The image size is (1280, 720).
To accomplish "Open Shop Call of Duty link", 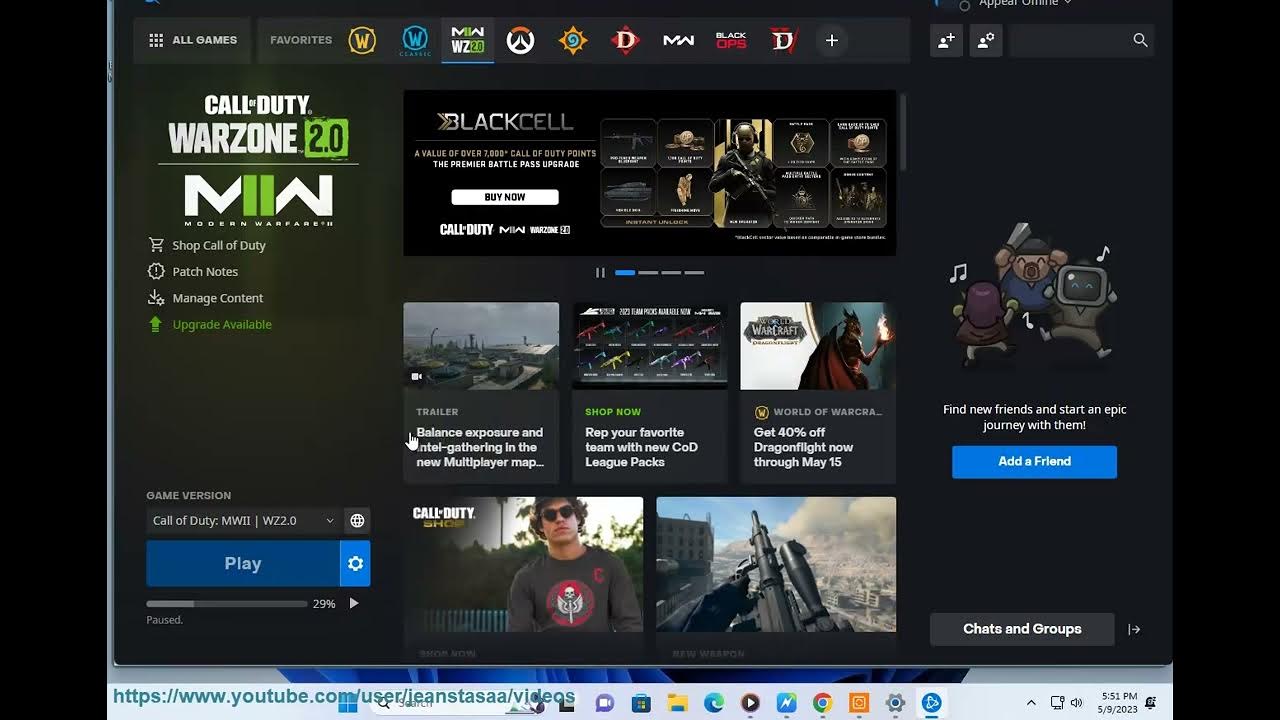I will (x=207, y=245).
